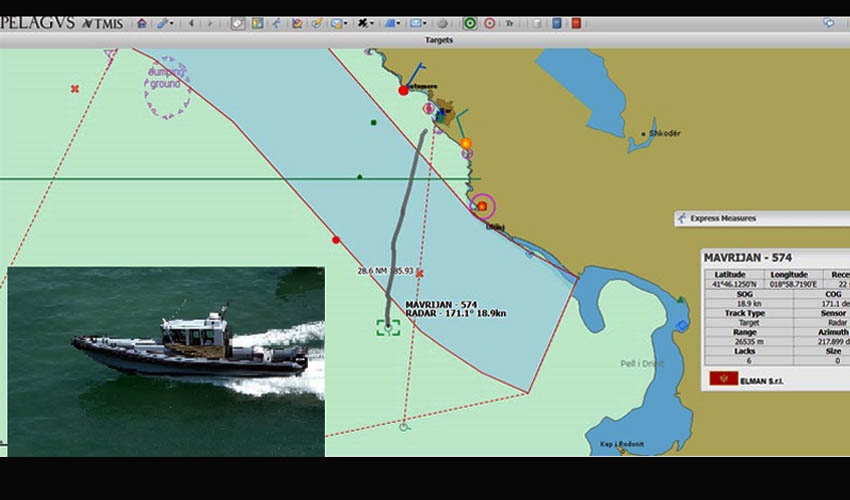Click the red circular target icon
Viewport: 850px width, 500px height.
pos(489,23)
